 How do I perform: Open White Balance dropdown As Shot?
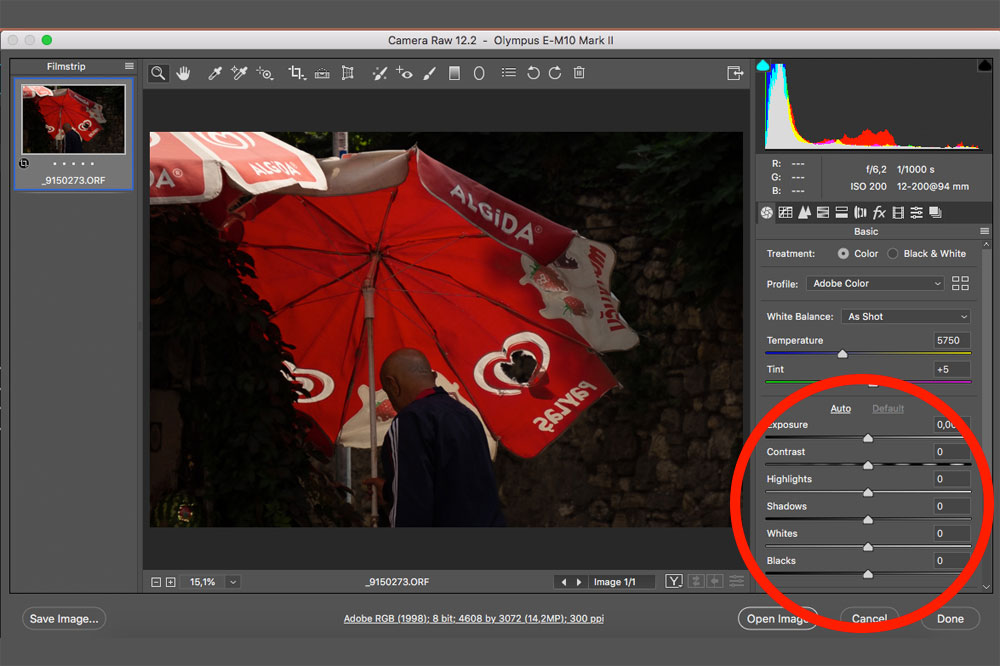(x=906, y=316)
